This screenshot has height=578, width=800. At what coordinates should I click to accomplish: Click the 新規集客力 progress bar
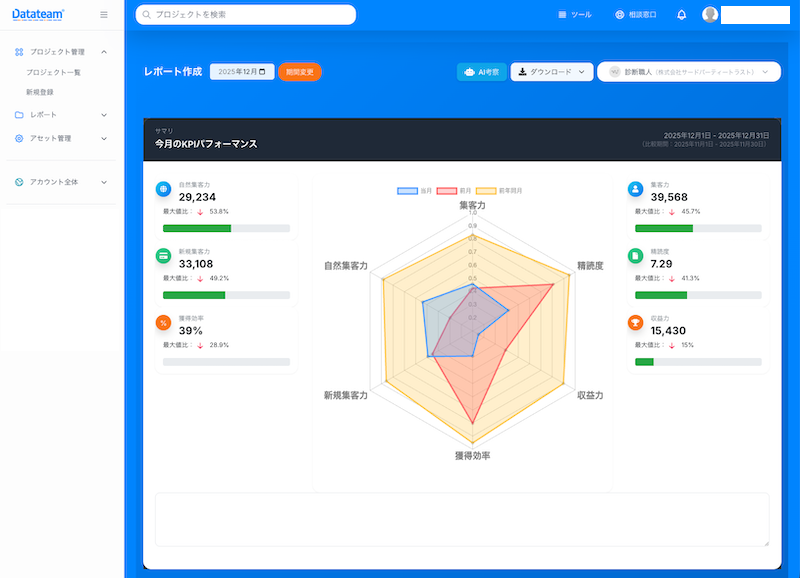click(x=227, y=295)
